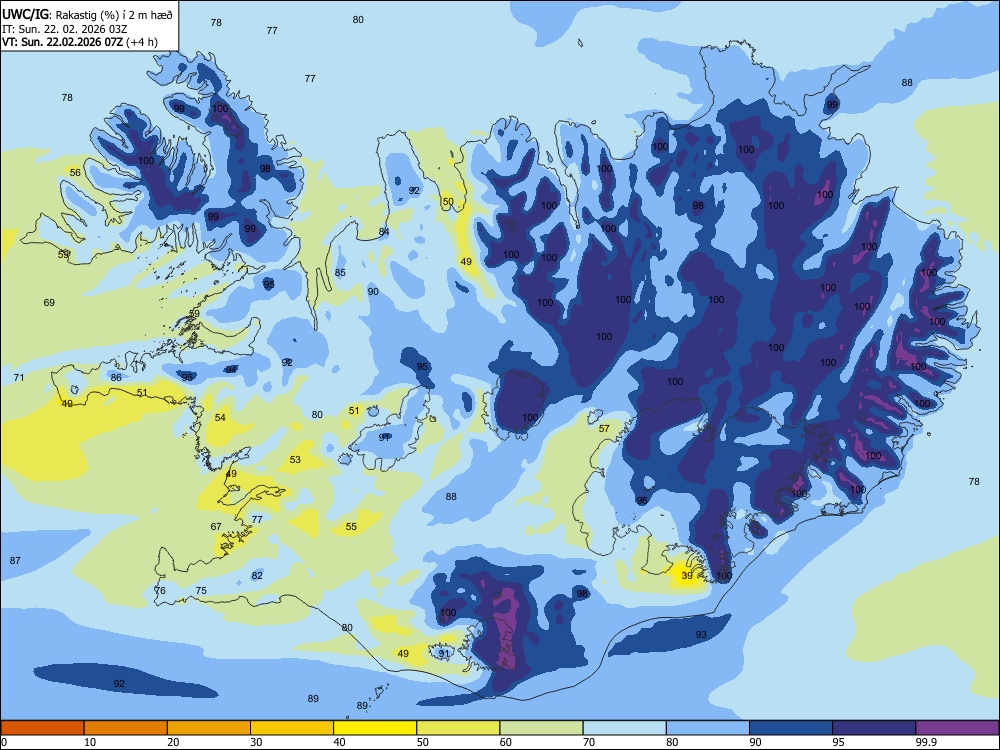Viewport: 1000px width, 750px height.
Task: Click the '(+4 h)' forecast offset text
Action: pos(142,43)
